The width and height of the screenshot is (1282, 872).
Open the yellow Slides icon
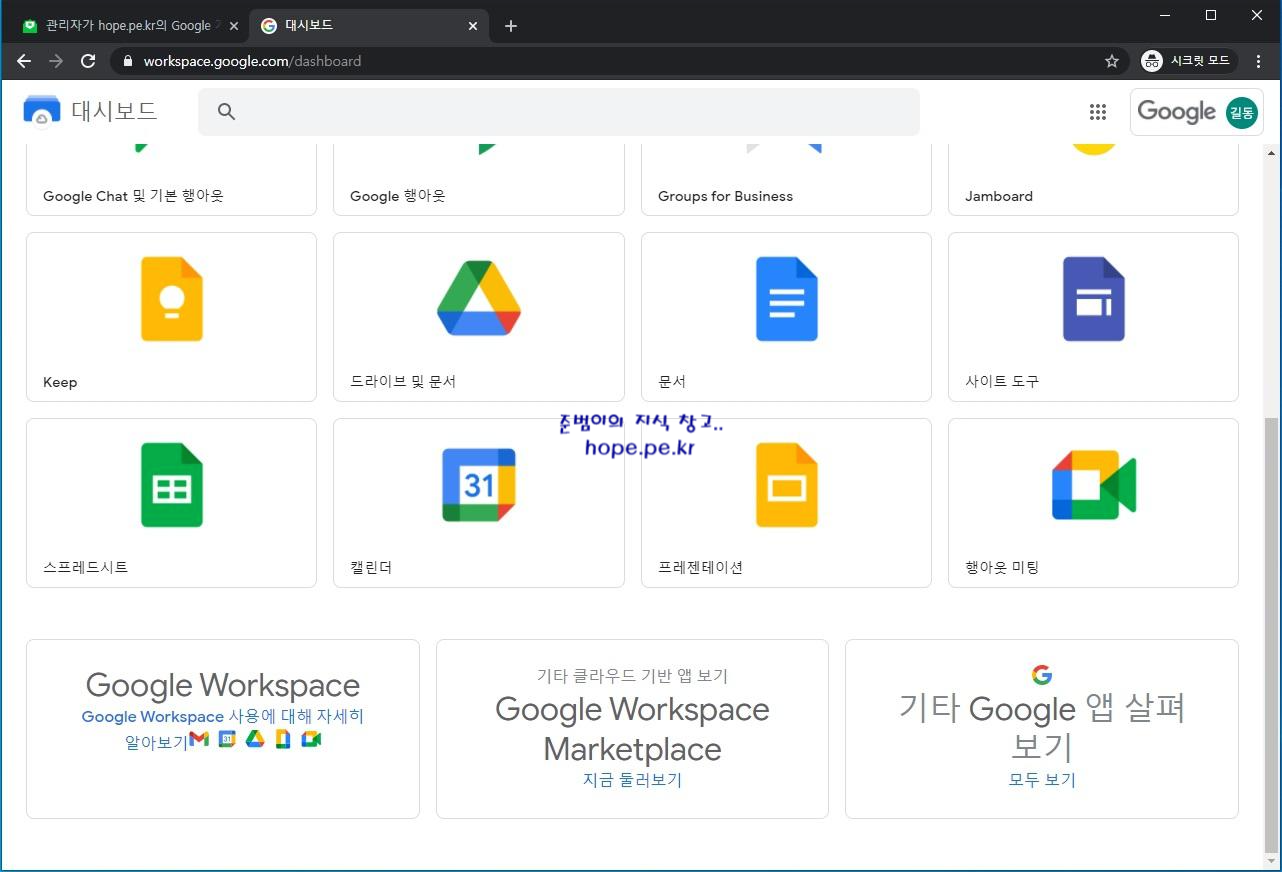pyautogui.click(x=787, y=485)
